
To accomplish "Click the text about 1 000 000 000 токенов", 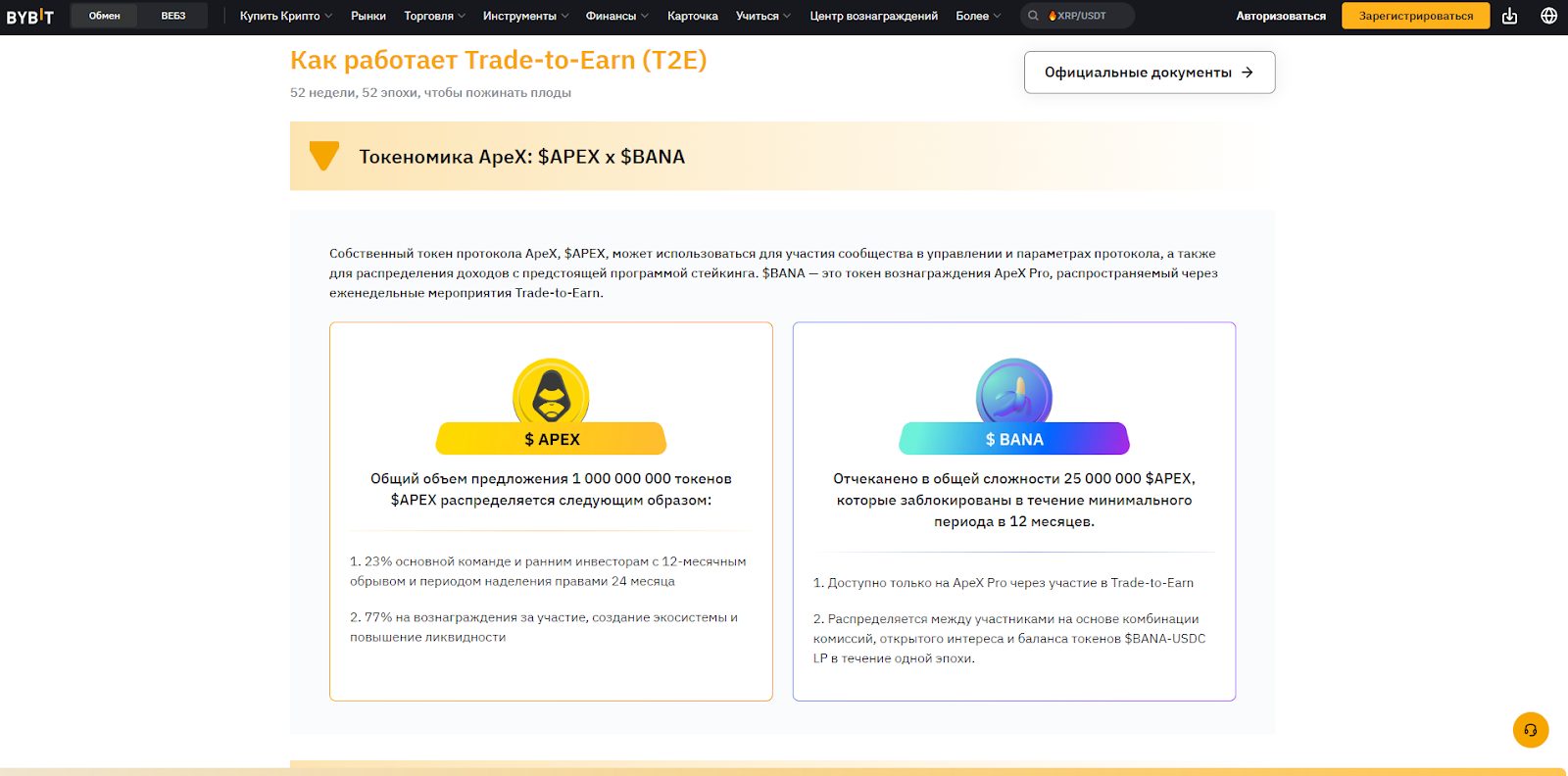I will (x=551, y=489).
